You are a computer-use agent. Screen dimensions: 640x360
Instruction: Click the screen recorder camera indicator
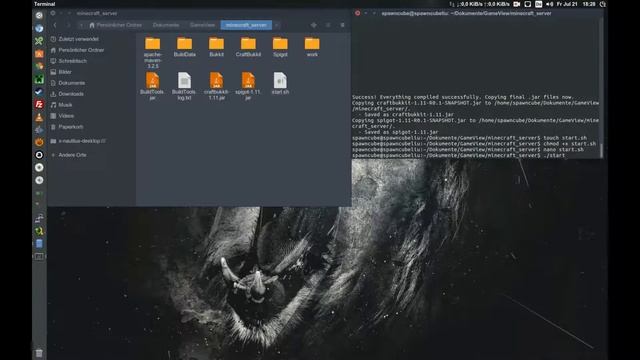(x=517, y=4)
